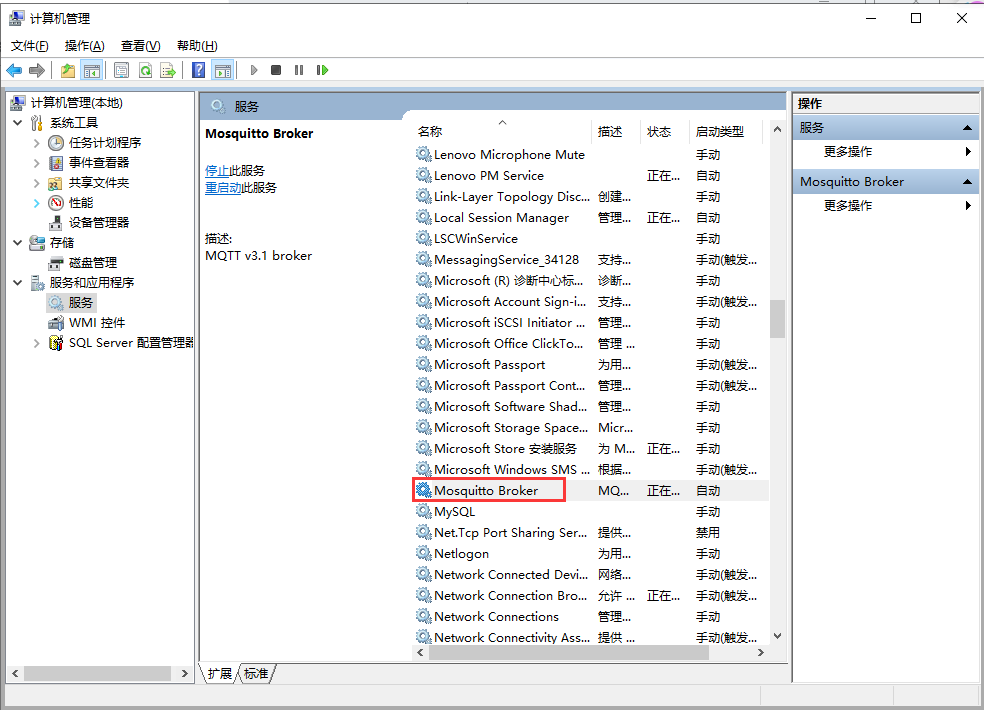Select MessagingService_34128 service row
Image resolution: width=984 pixels, height=710 pixels.
coord(590,260)
